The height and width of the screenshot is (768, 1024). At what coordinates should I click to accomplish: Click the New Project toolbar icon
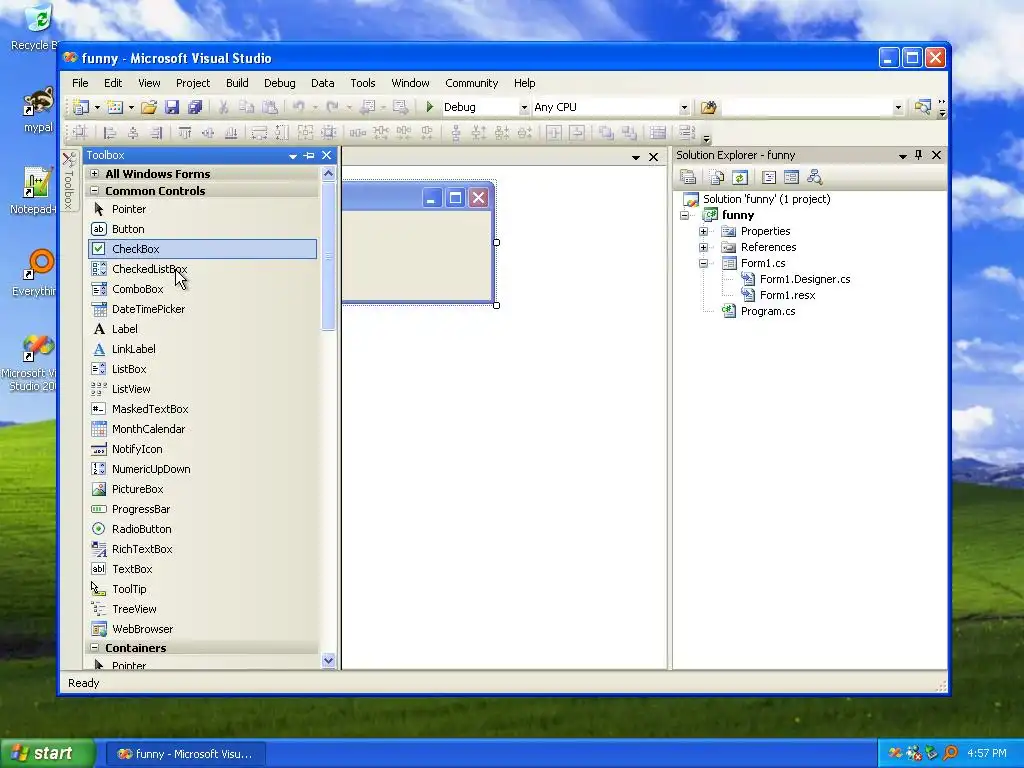pyautogui.click(x=81, y=107)
